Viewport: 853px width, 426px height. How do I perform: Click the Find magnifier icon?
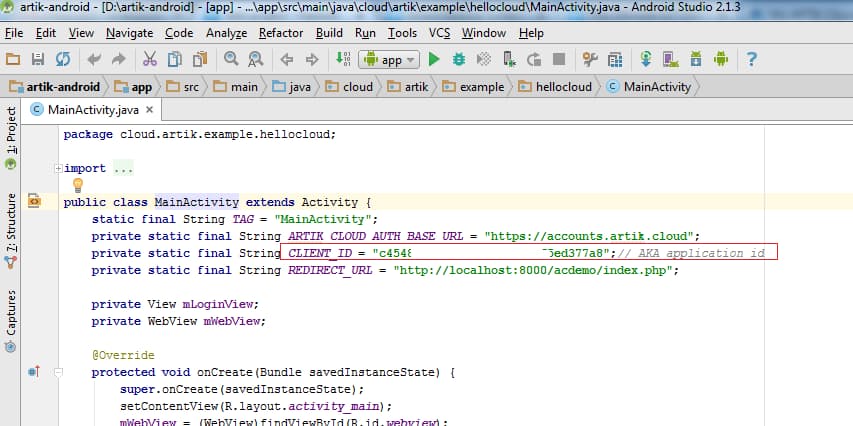click(231, 59)
